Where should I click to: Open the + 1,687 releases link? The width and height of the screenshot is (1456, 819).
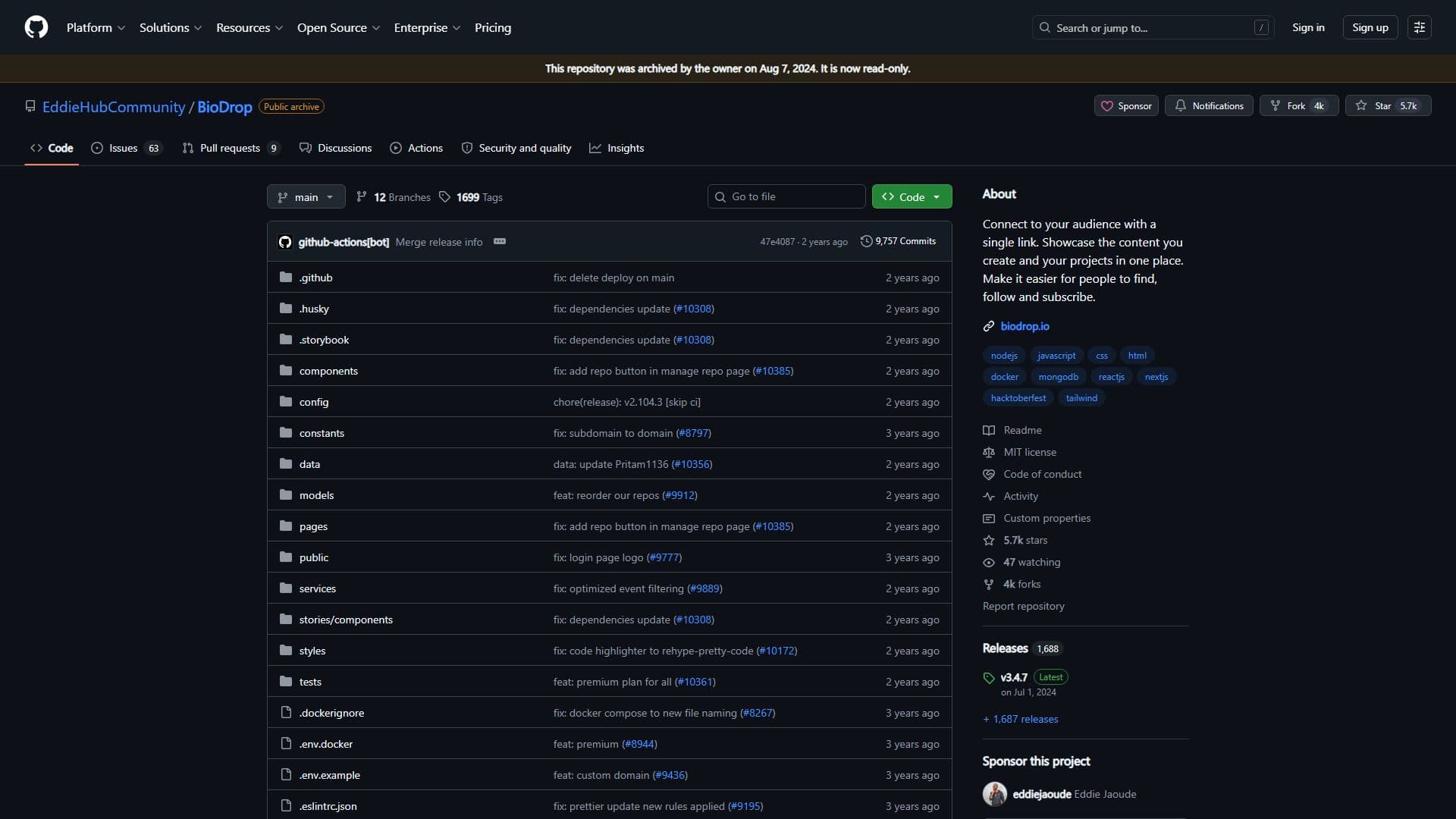click(1021, 719)
